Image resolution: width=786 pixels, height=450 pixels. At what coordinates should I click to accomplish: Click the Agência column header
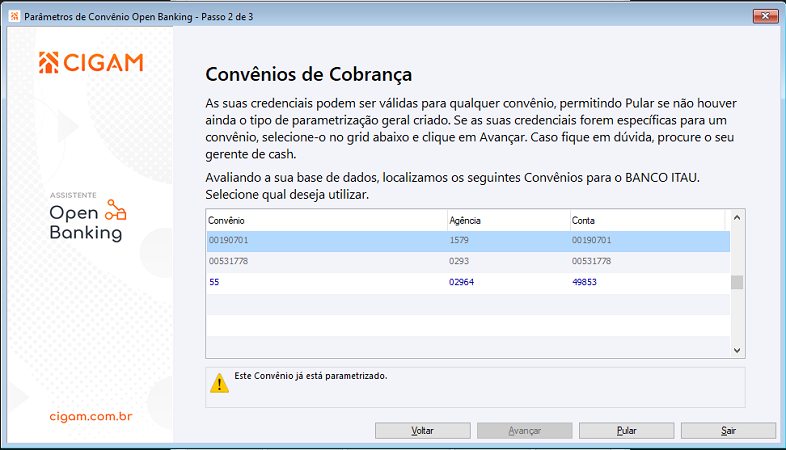point(507,219)
